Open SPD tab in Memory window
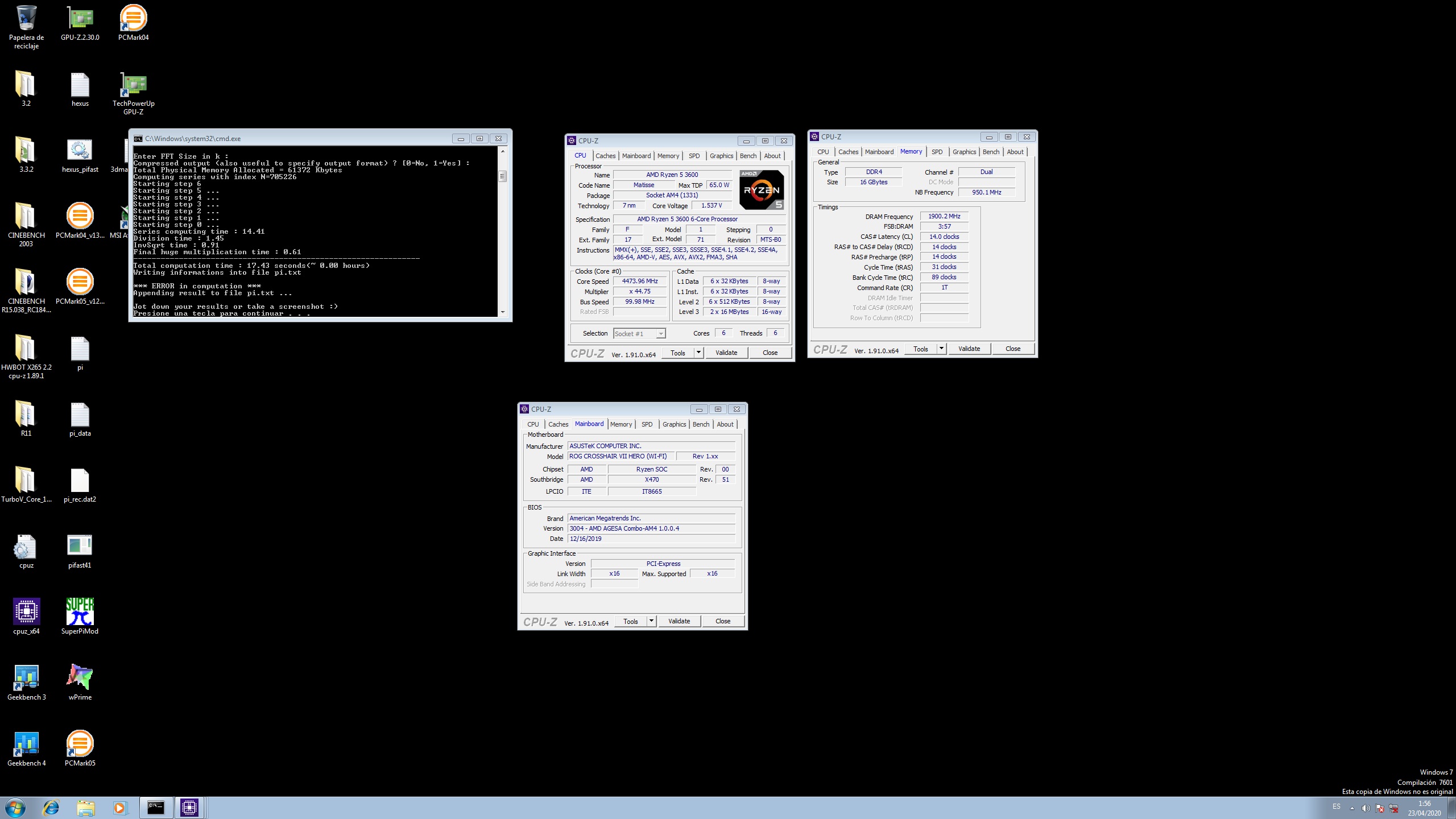The image size is (1456, 819). [x=937, y=152]
